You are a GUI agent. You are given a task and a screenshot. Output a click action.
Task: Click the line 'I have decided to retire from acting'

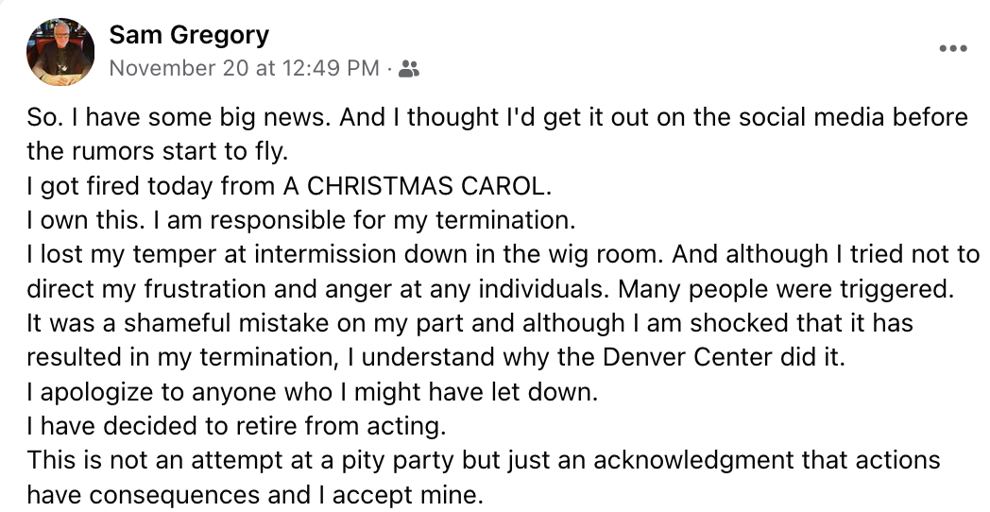point(236,426)
